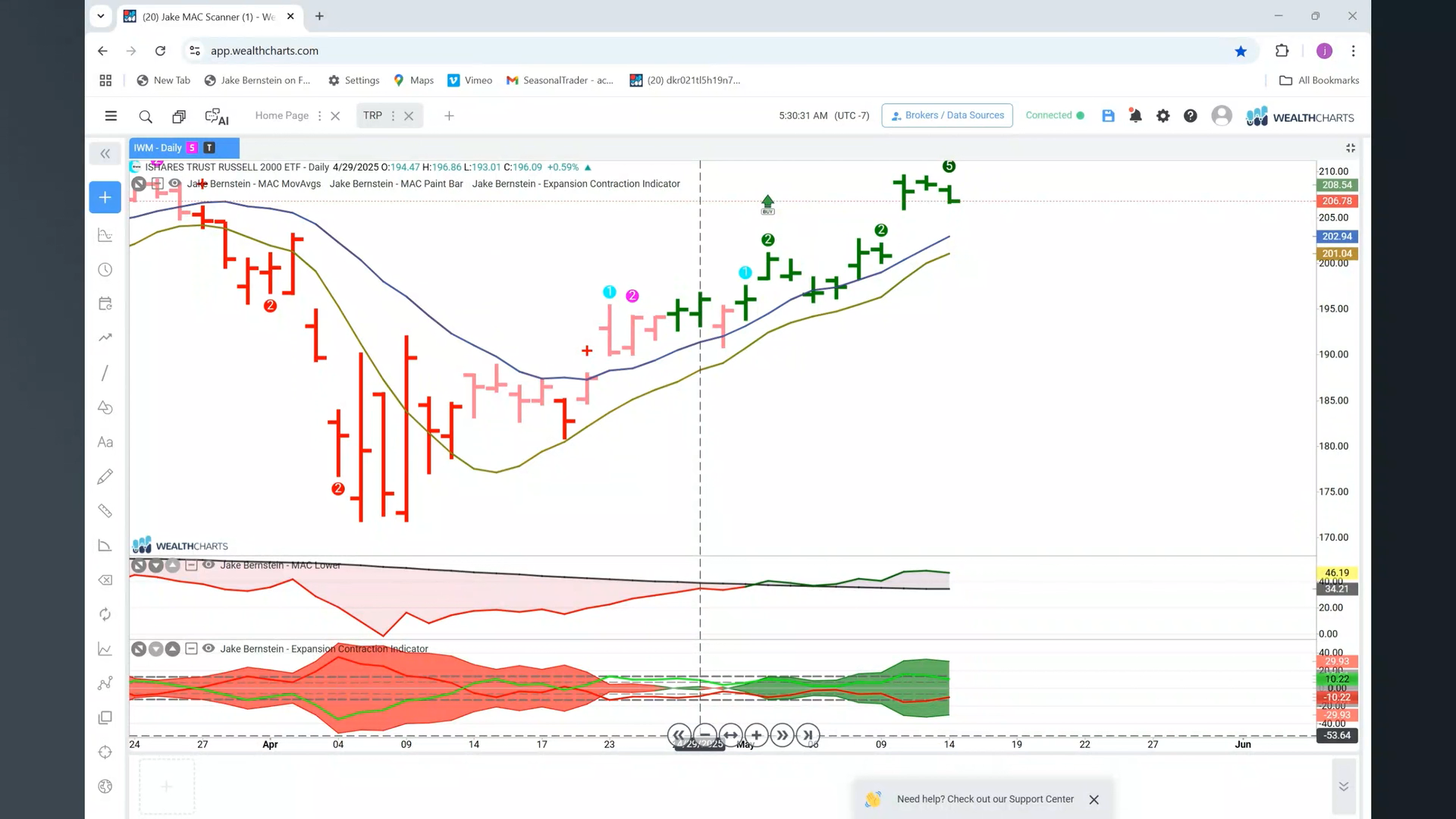Open the Vimeo bookmark
The width and height of the screenshot is (1456, 819).
[x=469, y=80]
